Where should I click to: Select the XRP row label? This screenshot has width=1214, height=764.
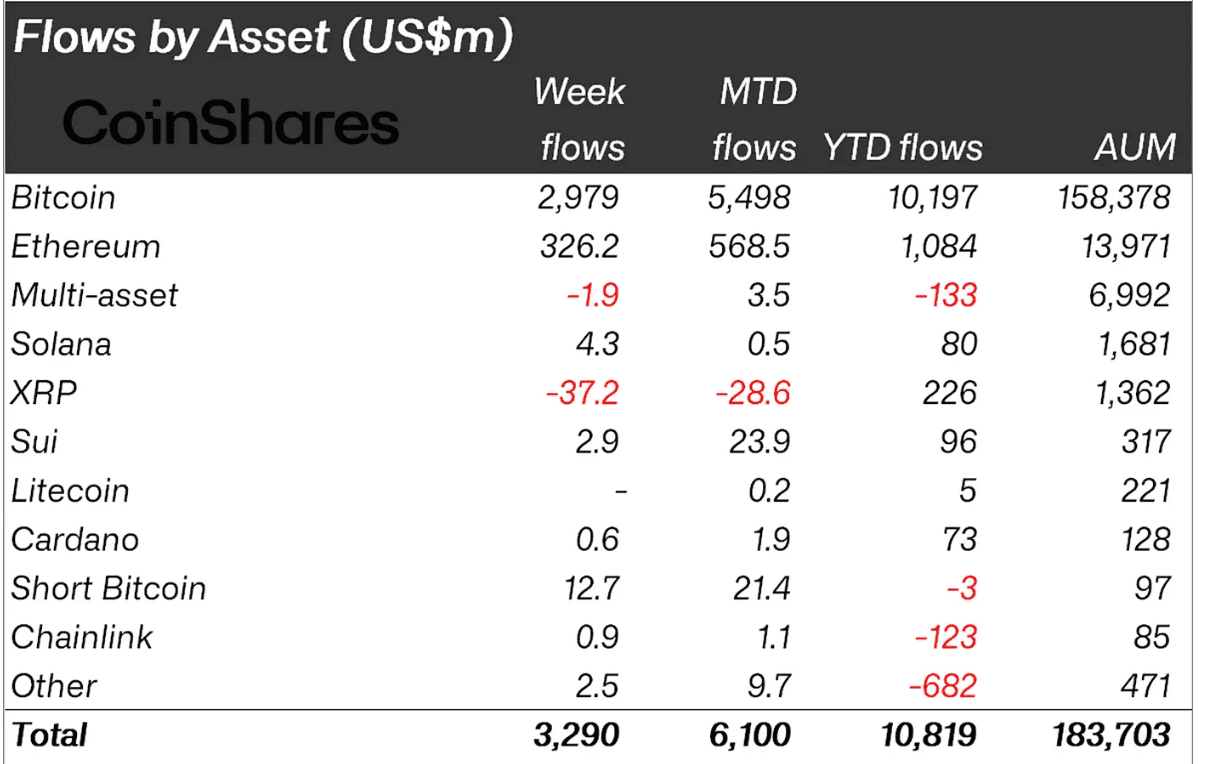point(44,393)
